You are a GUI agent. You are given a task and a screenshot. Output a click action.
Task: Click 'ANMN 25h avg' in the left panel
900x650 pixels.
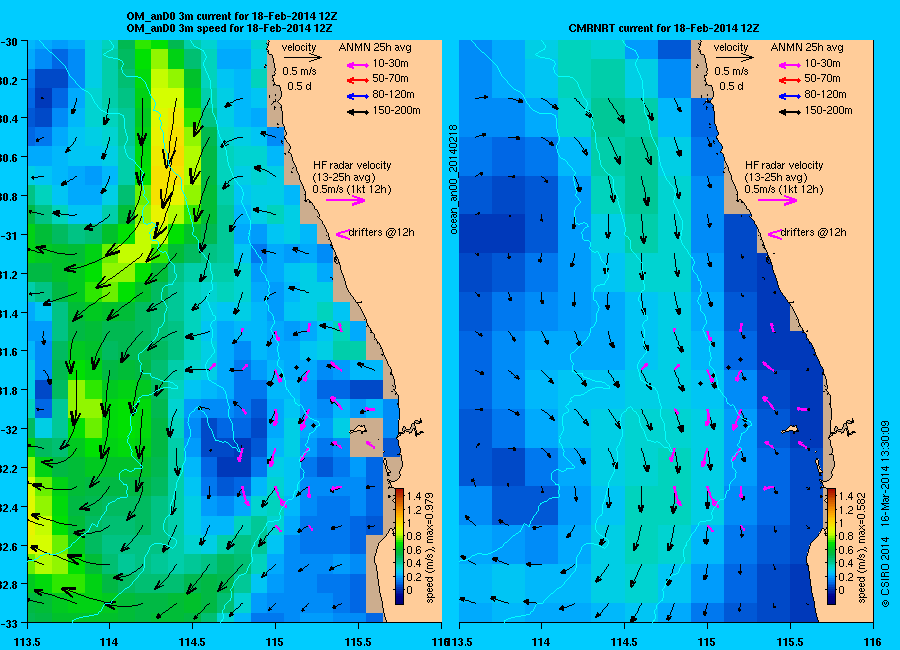[375, 48]
